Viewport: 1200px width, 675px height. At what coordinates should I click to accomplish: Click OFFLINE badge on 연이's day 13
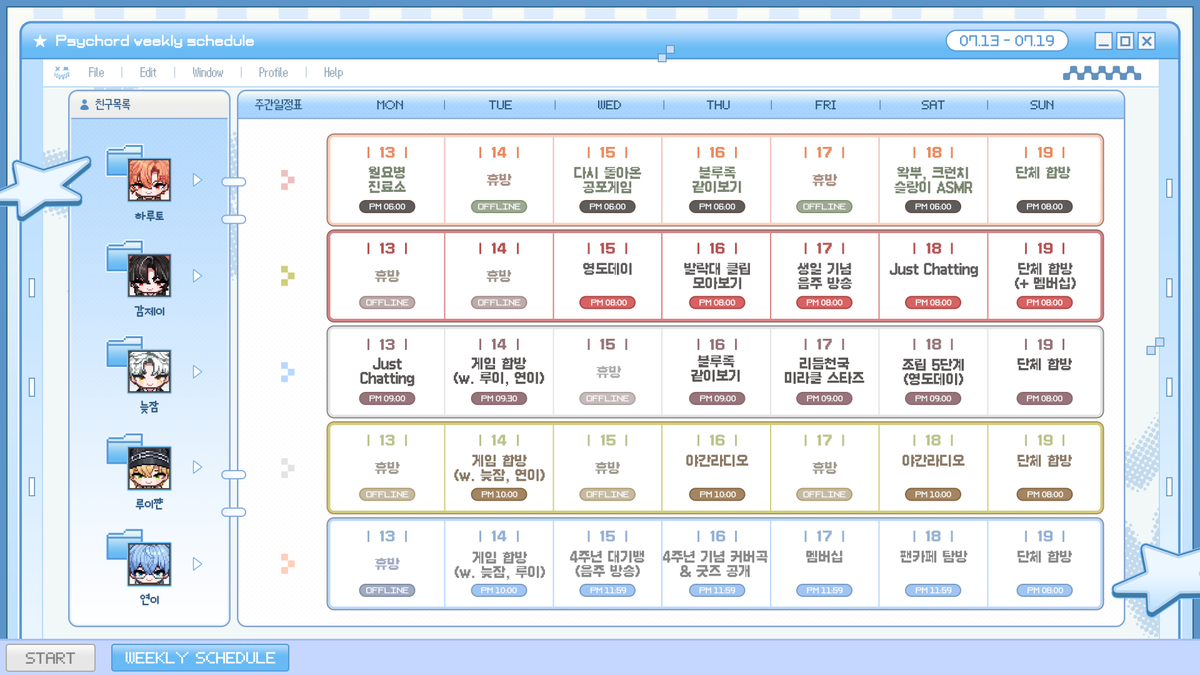(387, 591)
